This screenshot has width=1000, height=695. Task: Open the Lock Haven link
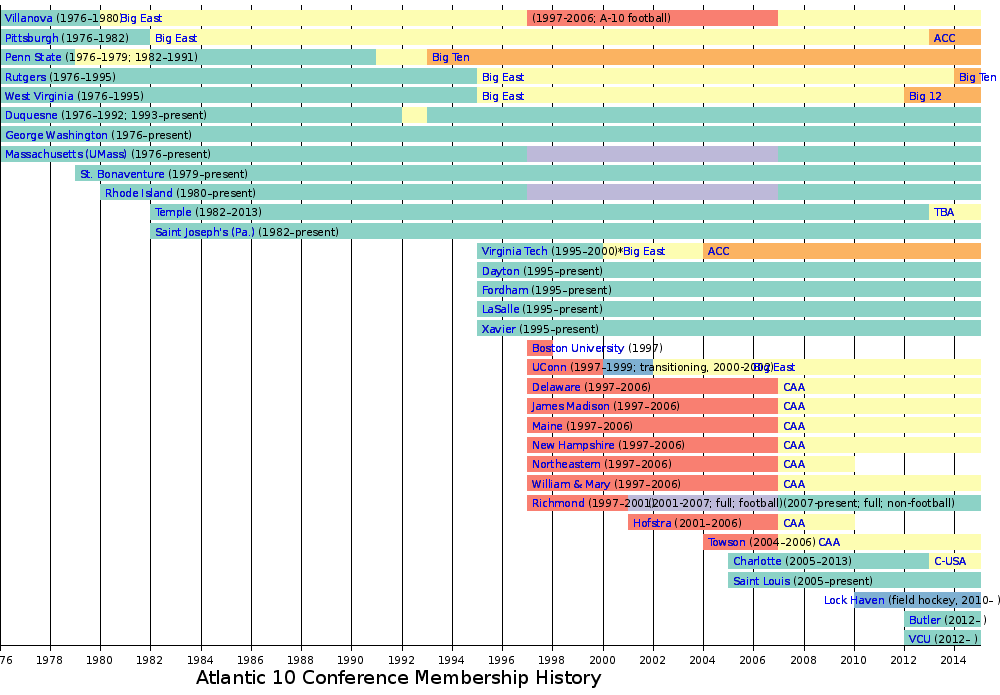[854, 600]
